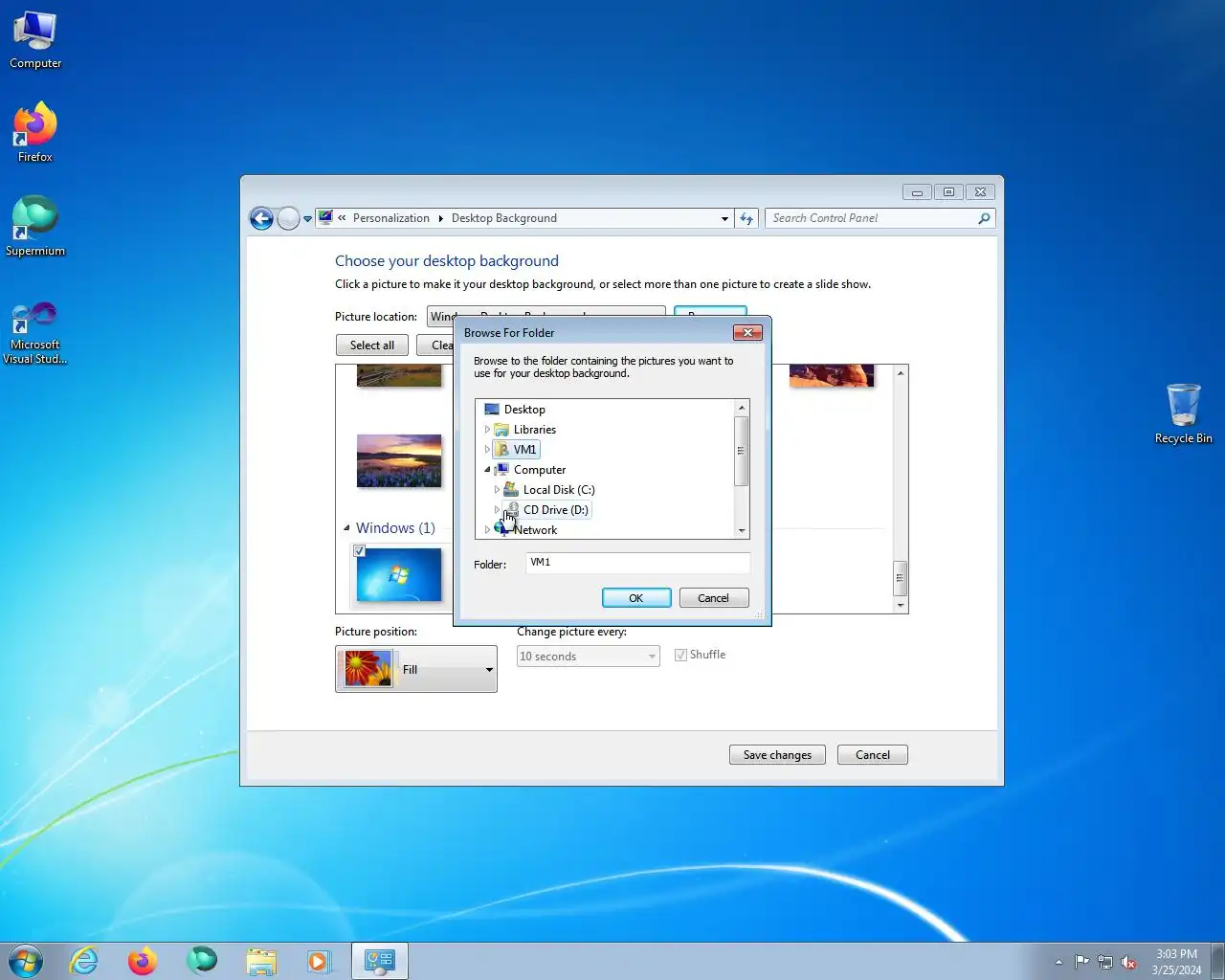Screen dimensions: 1225x980
Task: Click the Control Panel taskbar button
Action: pyautogui.click(x=380, y=961)
